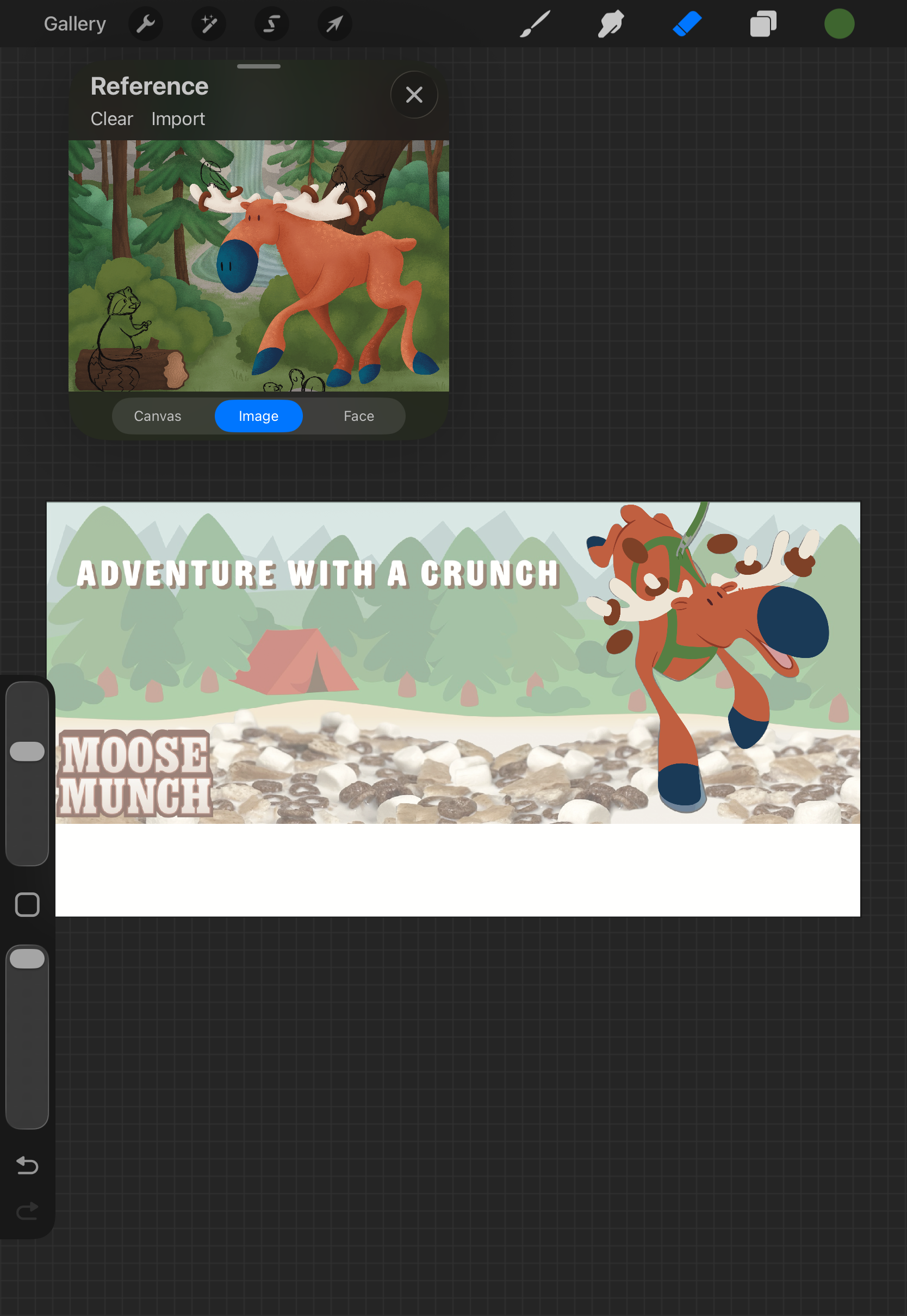Tap the sidebar modify square button
Image resolution: width=907 pixels, height=1316 pixels.
(27, 904)
